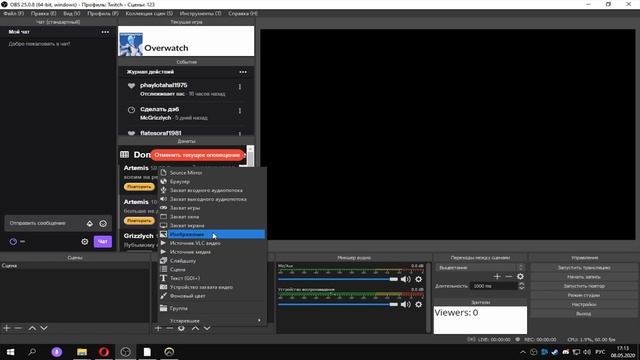Adjust the Mic/Aux volume slider
Viewport: 640px width, 360px height.
338,279
